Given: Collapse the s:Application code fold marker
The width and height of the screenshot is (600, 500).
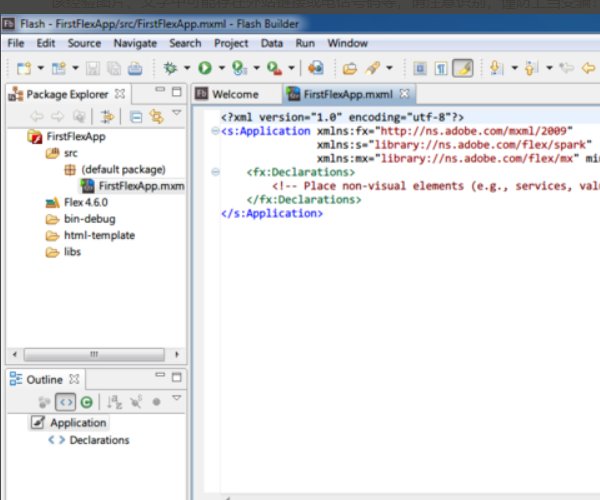Looking at the screenshot, I should click(x=217, y=131).
